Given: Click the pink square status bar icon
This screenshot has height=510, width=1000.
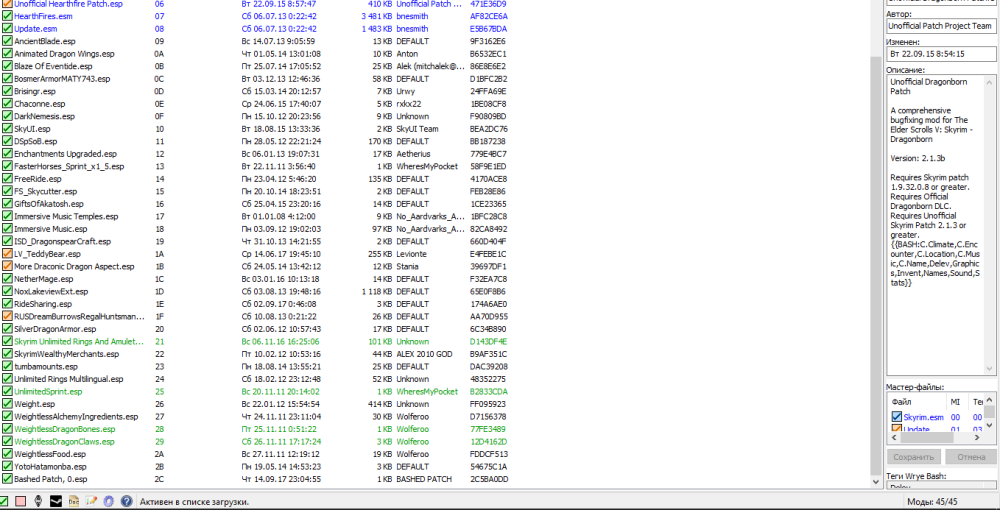Looking at the screenshot, I should click(x=21, y=501).
